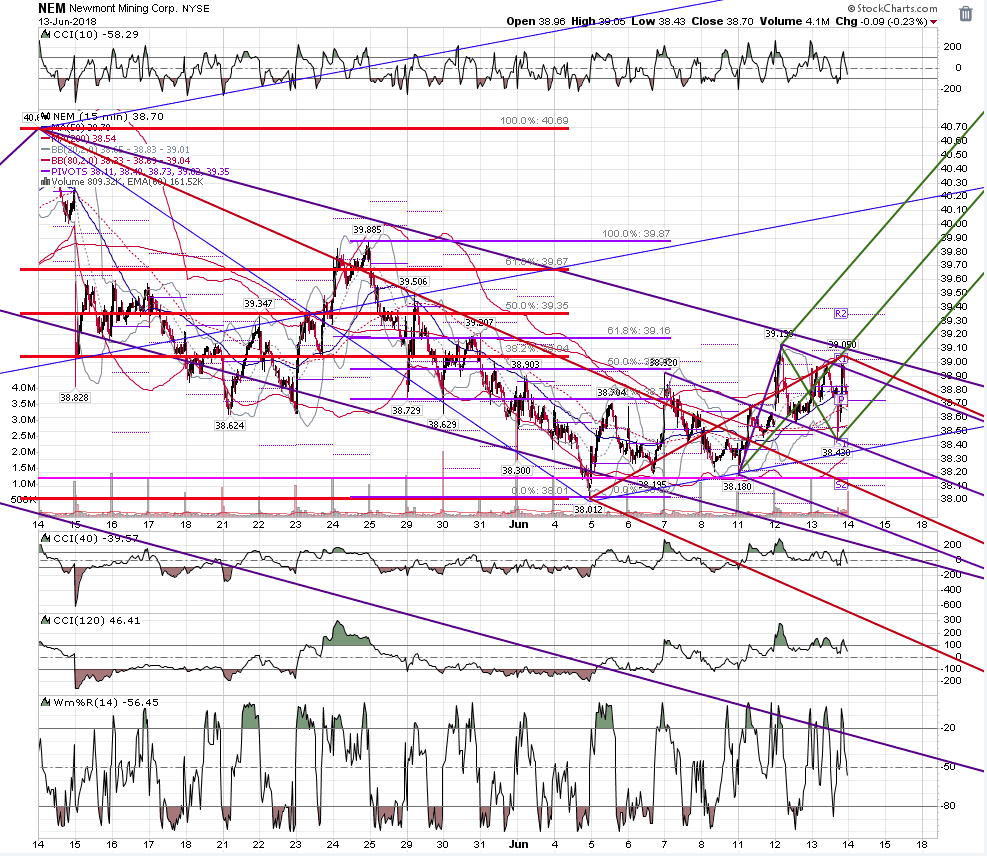
Task: Click the 38.729 price label
Action: 407,410
